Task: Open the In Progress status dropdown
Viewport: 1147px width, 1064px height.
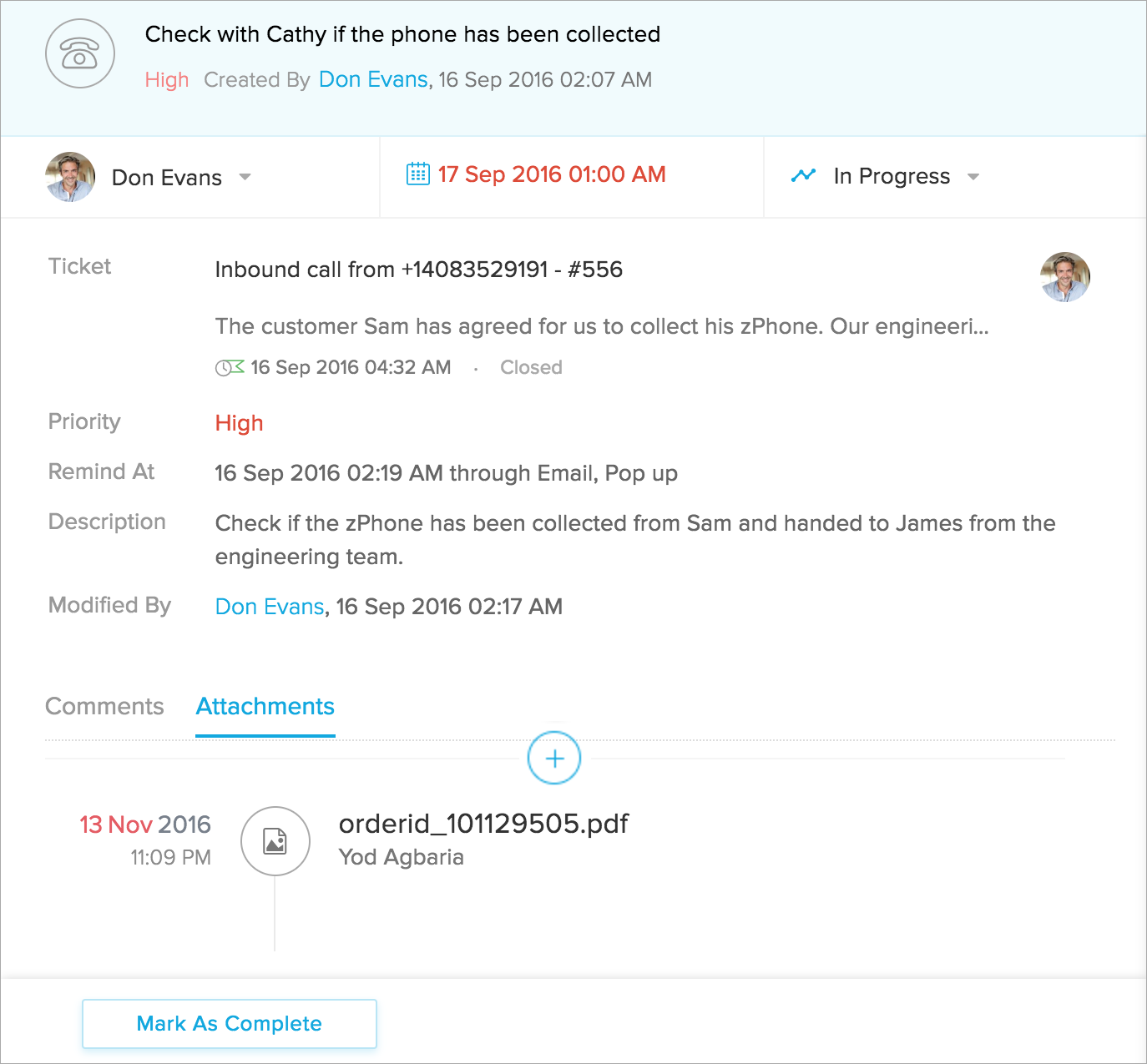Action: pyautogui.click(x=973, y=177)
